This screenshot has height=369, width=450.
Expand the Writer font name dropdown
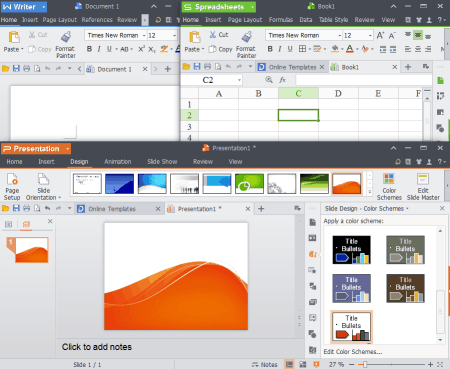pyautogui.click(x=144, y=35)
